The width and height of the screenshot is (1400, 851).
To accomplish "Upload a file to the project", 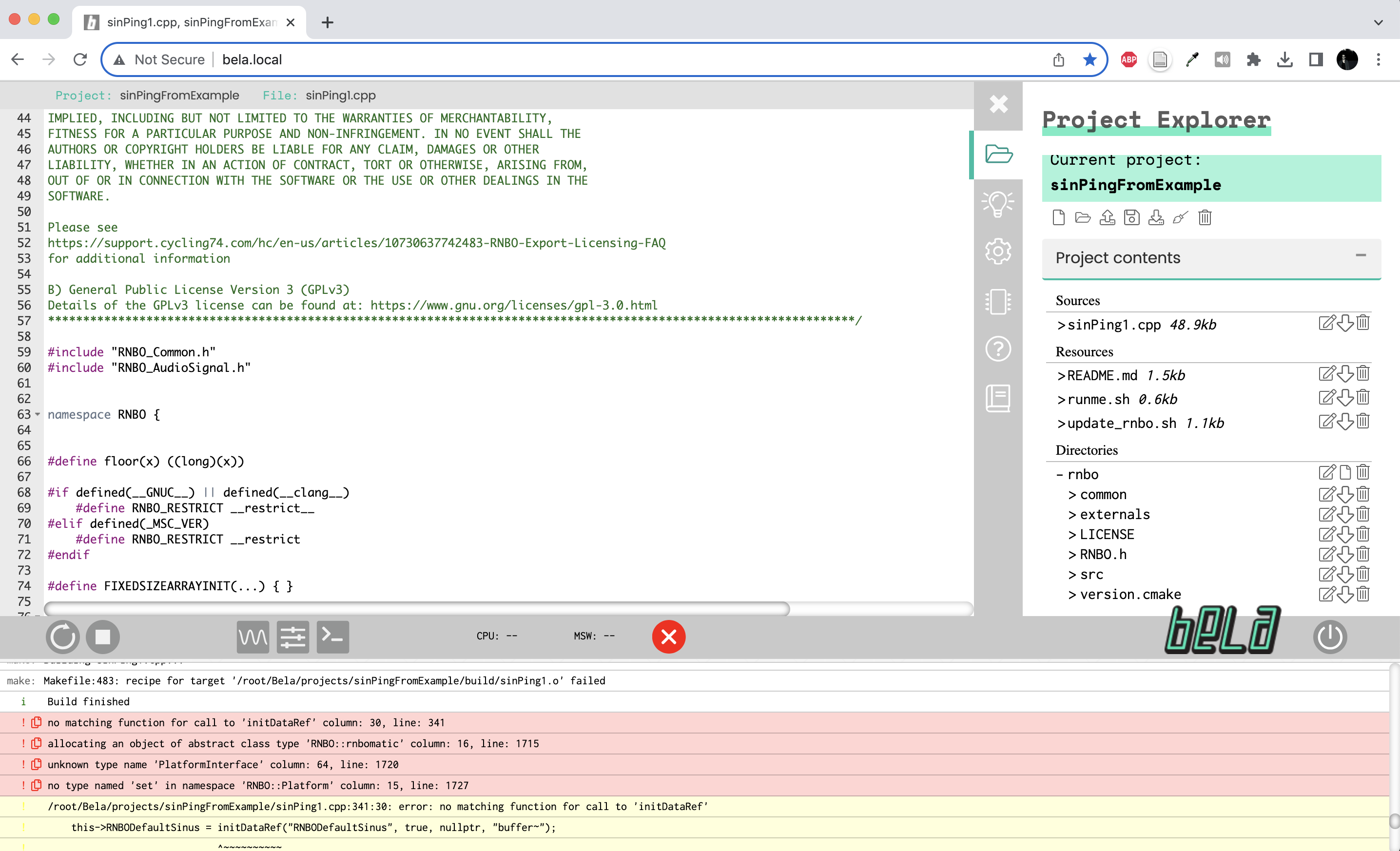I will tap(1108, 217).
